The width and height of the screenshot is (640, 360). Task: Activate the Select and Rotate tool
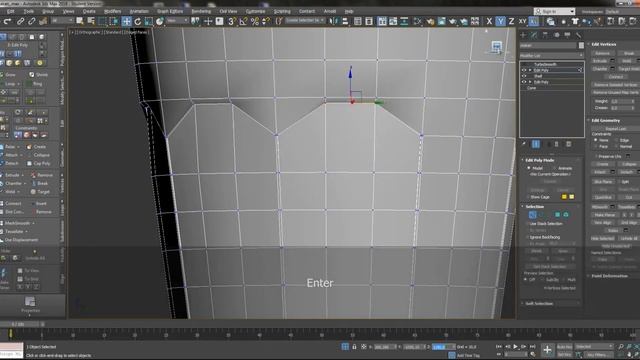click(138, 21)
